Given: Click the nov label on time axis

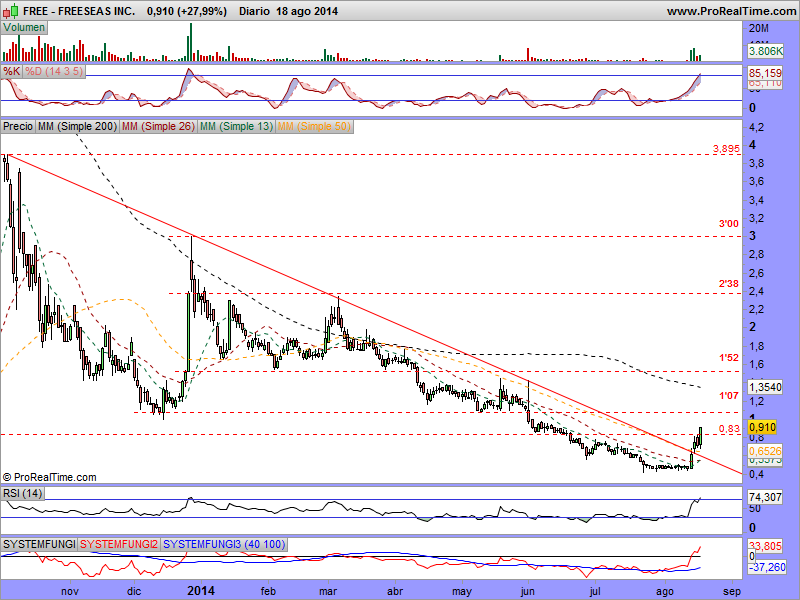Looking at the screenshot, I should [70, 591].
